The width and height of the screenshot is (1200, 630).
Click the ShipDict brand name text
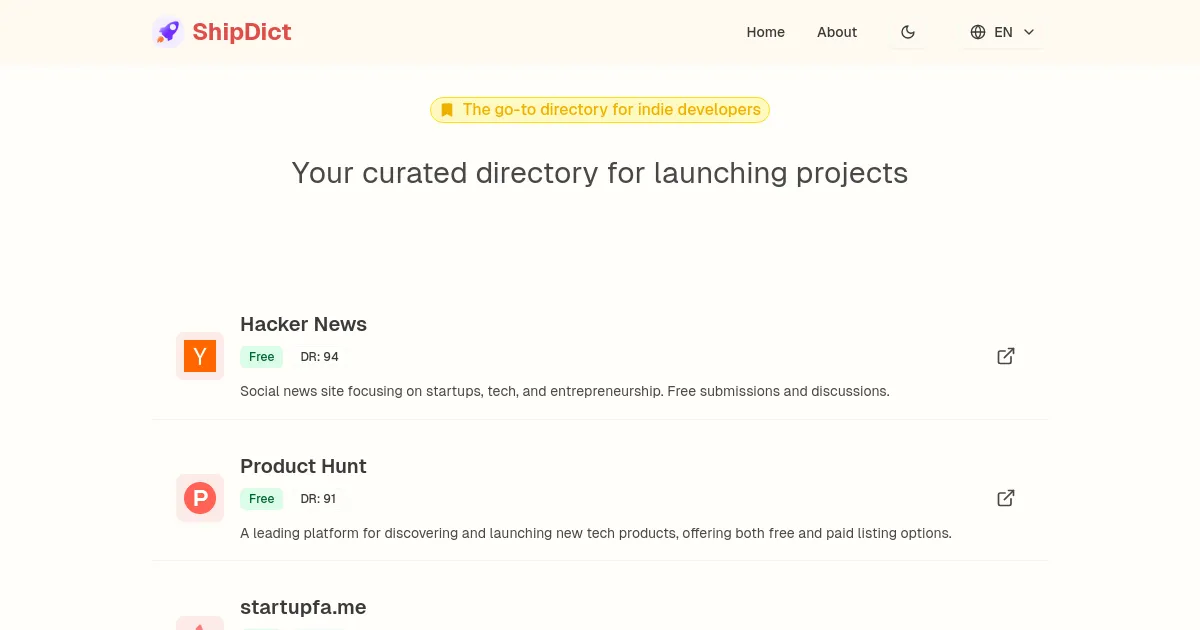(242, 32)
